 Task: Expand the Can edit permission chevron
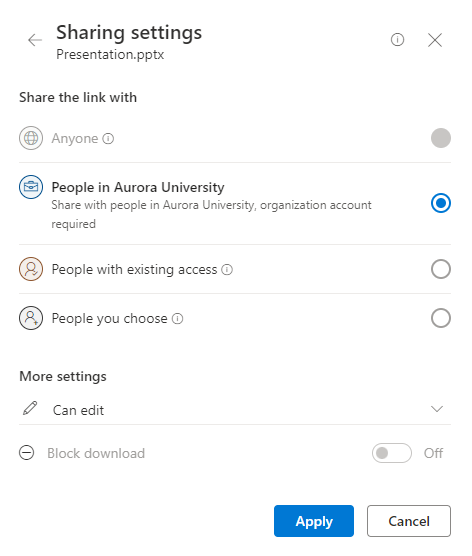coord(437,409)
